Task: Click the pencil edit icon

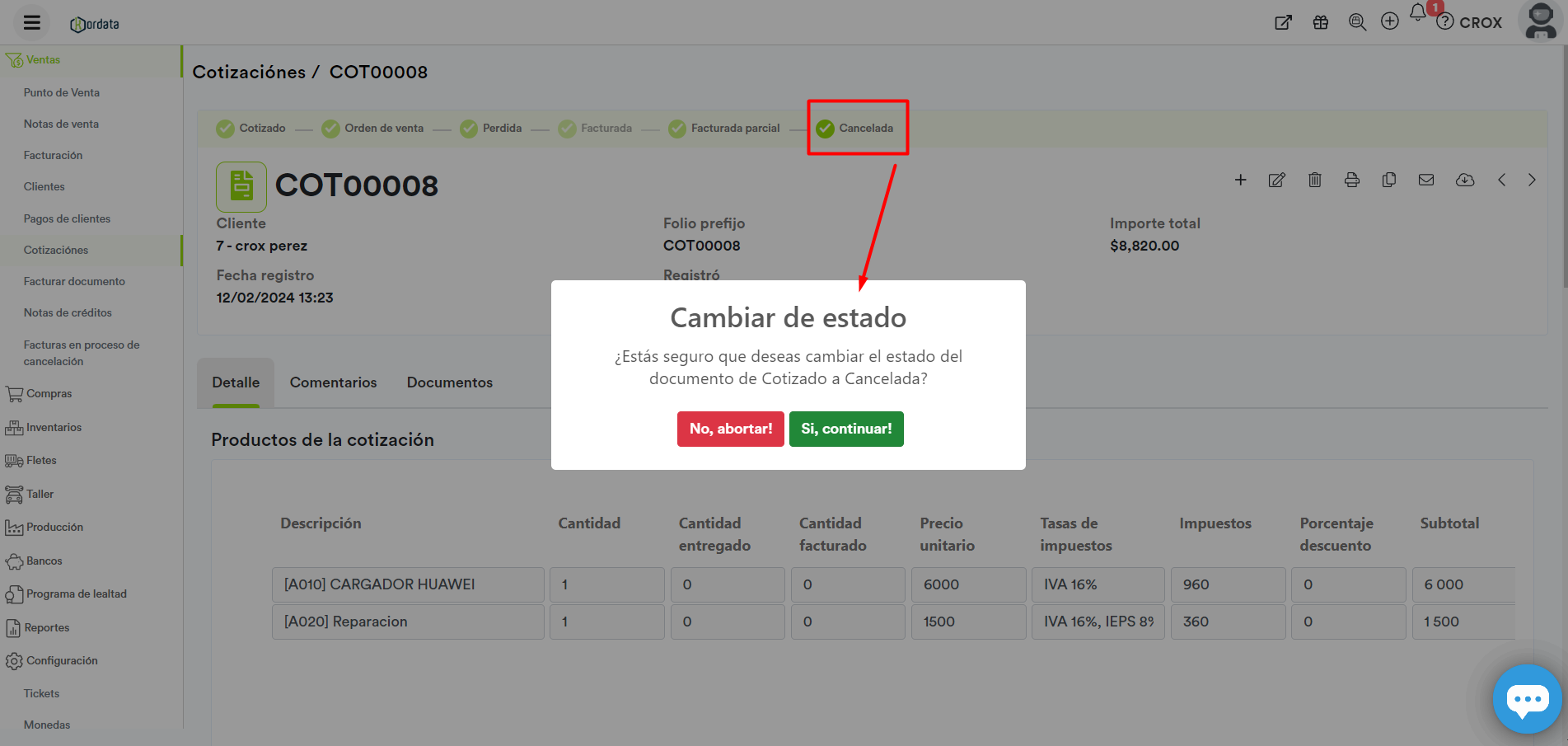Action: tap(1276, 180)
